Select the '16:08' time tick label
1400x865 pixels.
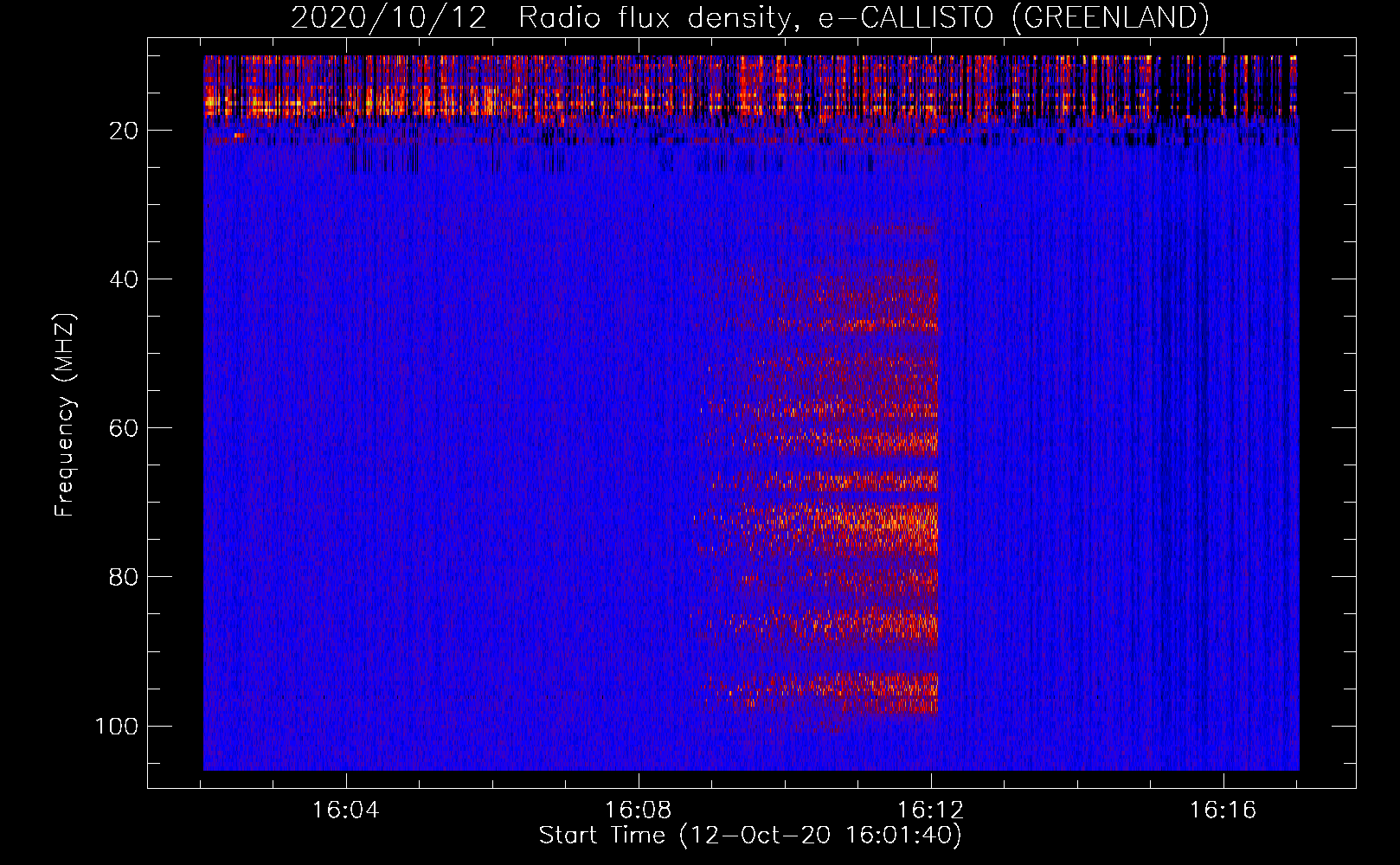click(639, 811)
